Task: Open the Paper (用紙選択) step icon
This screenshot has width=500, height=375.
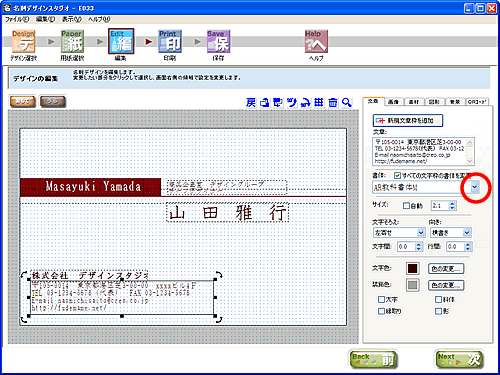Action: coord(72,42)
